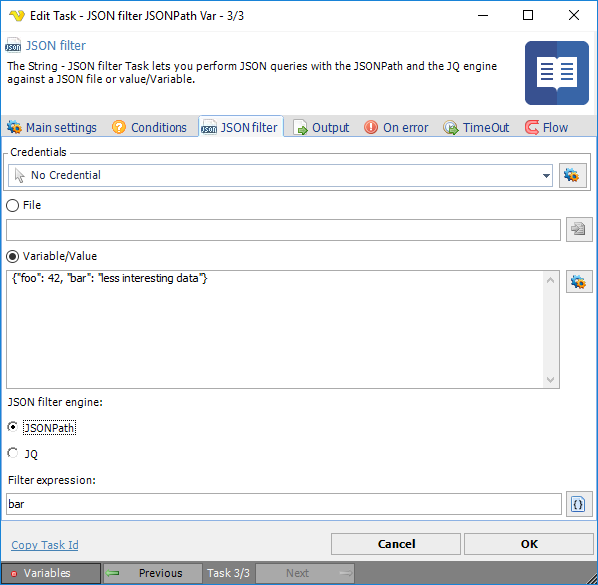Open variables gear icon beside value box

tap(579, 282)
